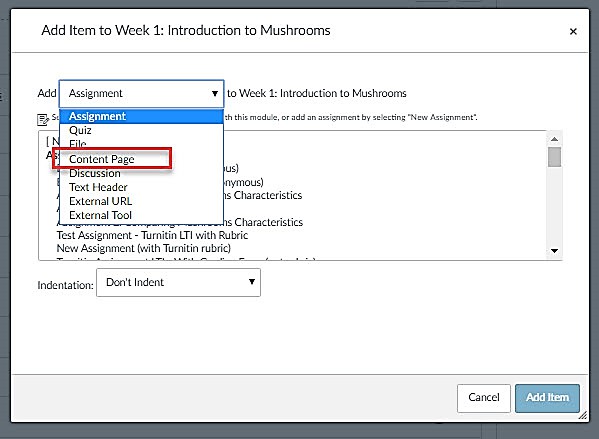Select 'New Assignment (with Turnitin rubric)' entry

coord(144,248)
